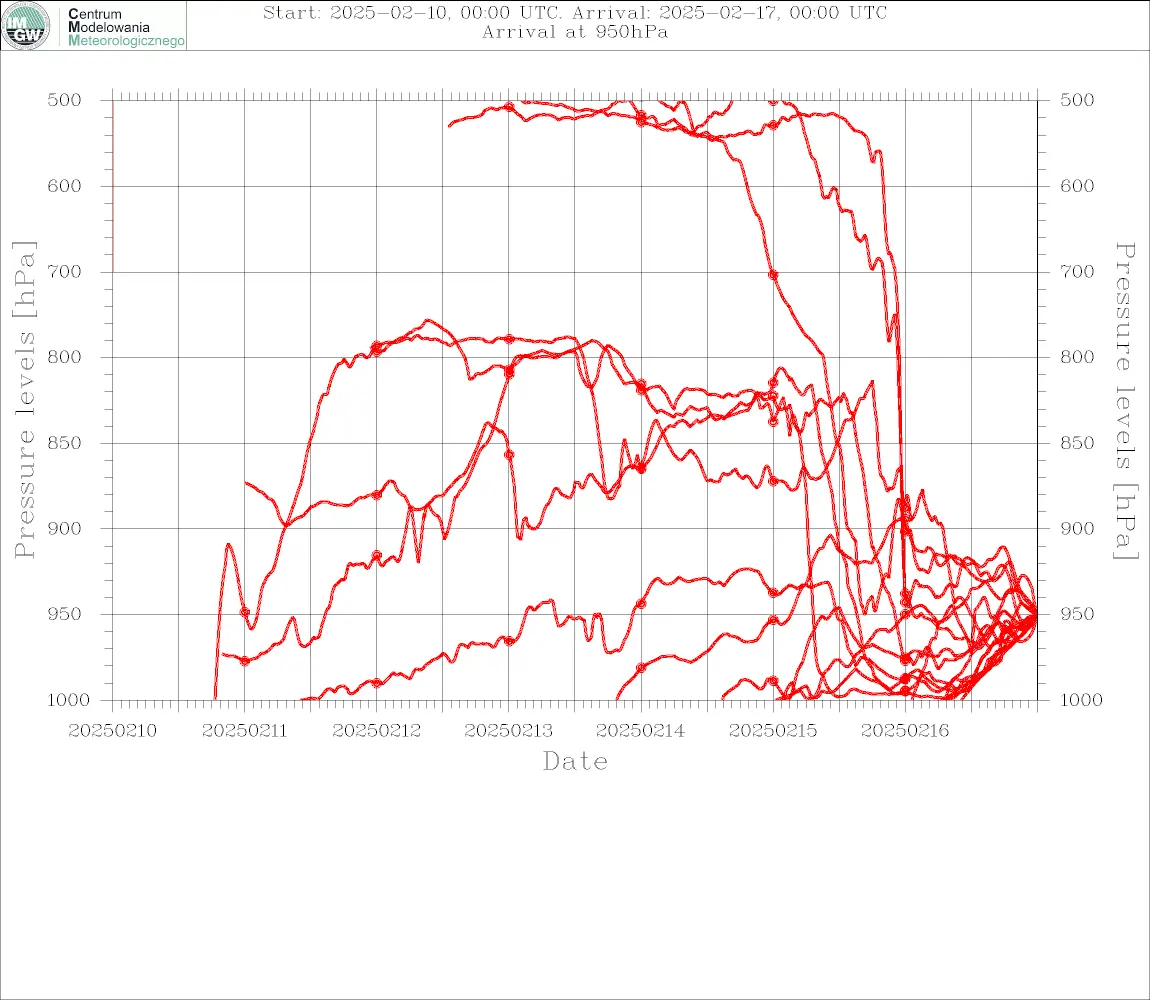Click the right axis 700 label

coord(1077,271)
